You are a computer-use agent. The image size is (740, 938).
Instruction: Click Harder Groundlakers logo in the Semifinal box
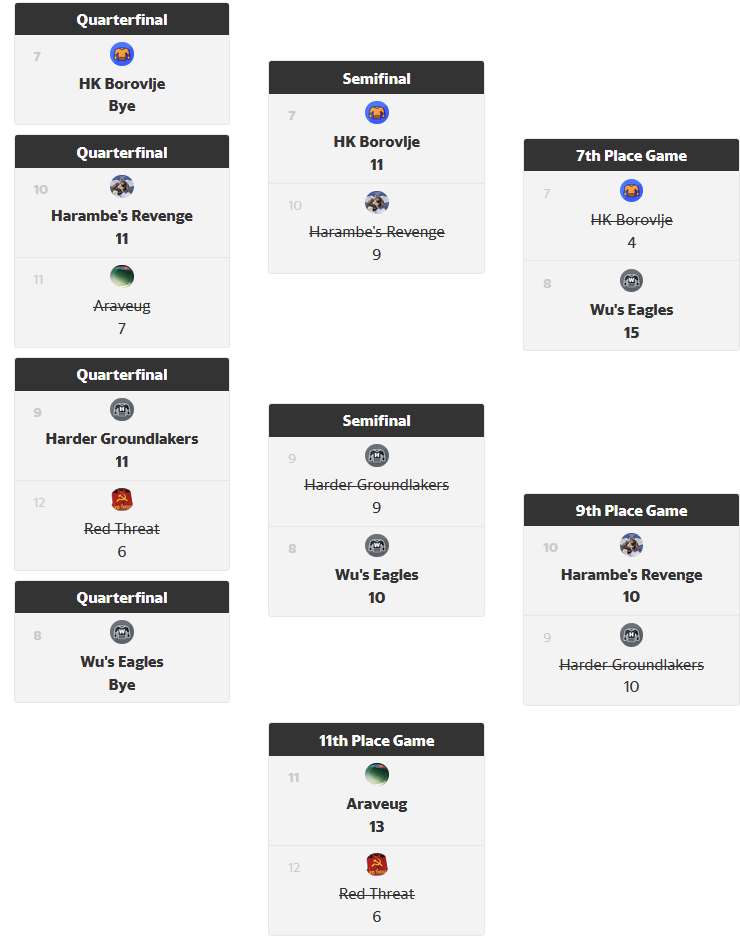(x=377, y=455)
